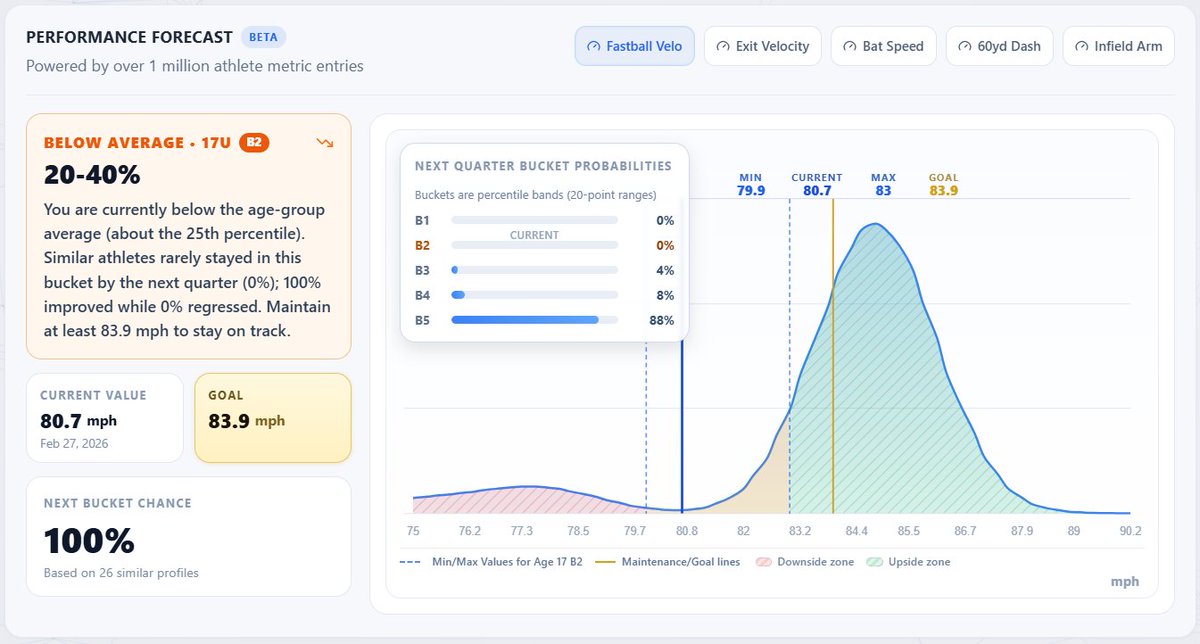This screenshot has height=644, width=1200.
Task: Click the gauge icon in 60yd Dash
Action: tap(964, 47)
